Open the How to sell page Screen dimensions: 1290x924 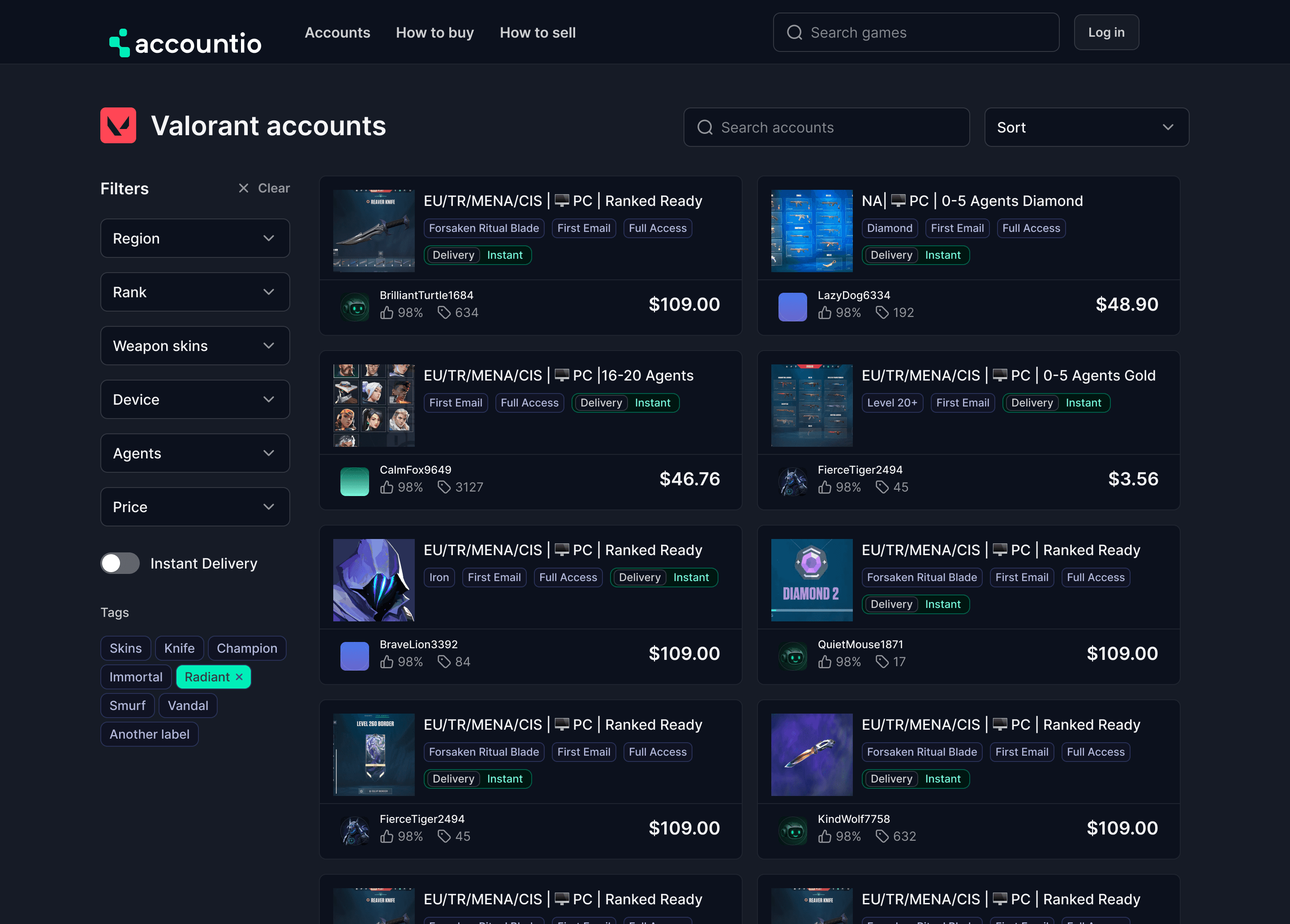(537, 32)
